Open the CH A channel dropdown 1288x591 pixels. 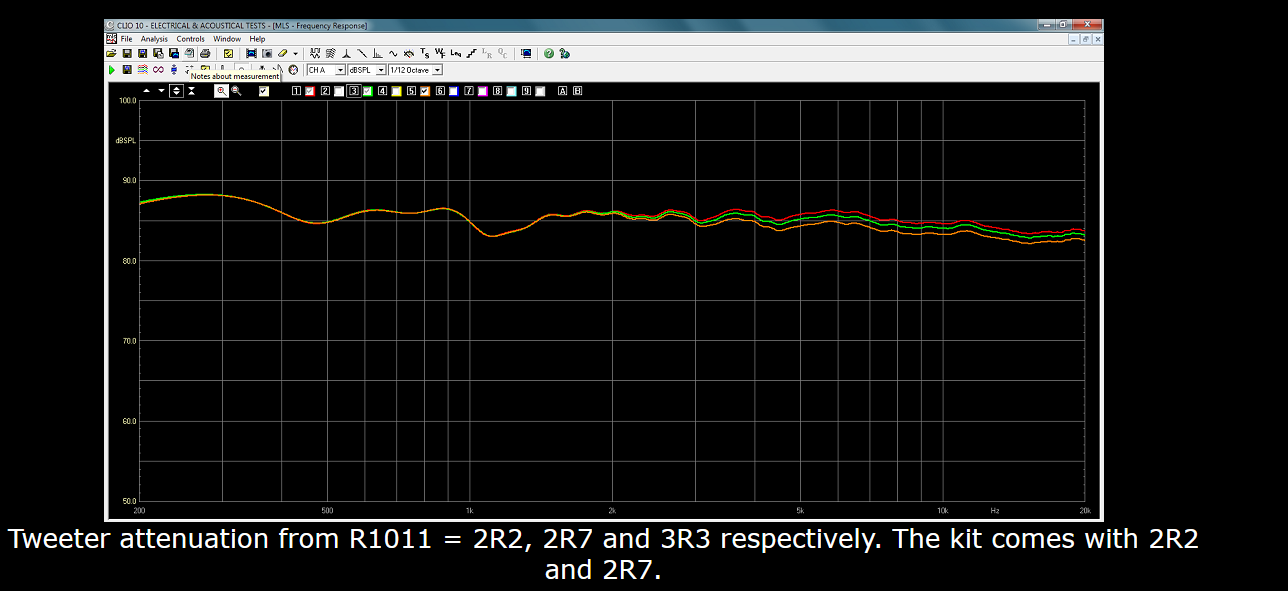coord(326,70)
